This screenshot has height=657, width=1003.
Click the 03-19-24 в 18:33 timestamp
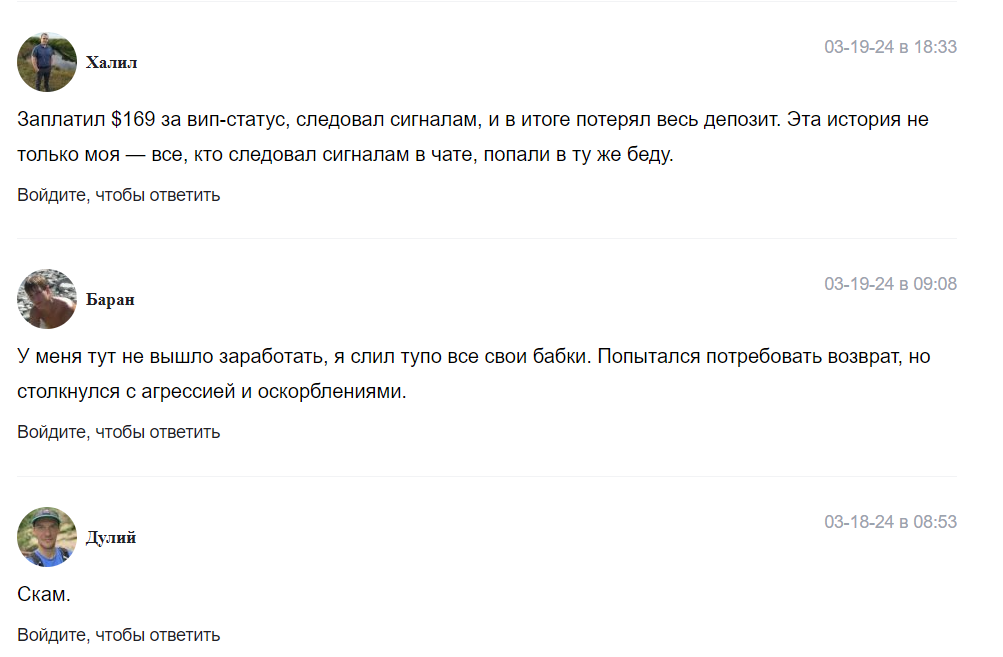890,47
